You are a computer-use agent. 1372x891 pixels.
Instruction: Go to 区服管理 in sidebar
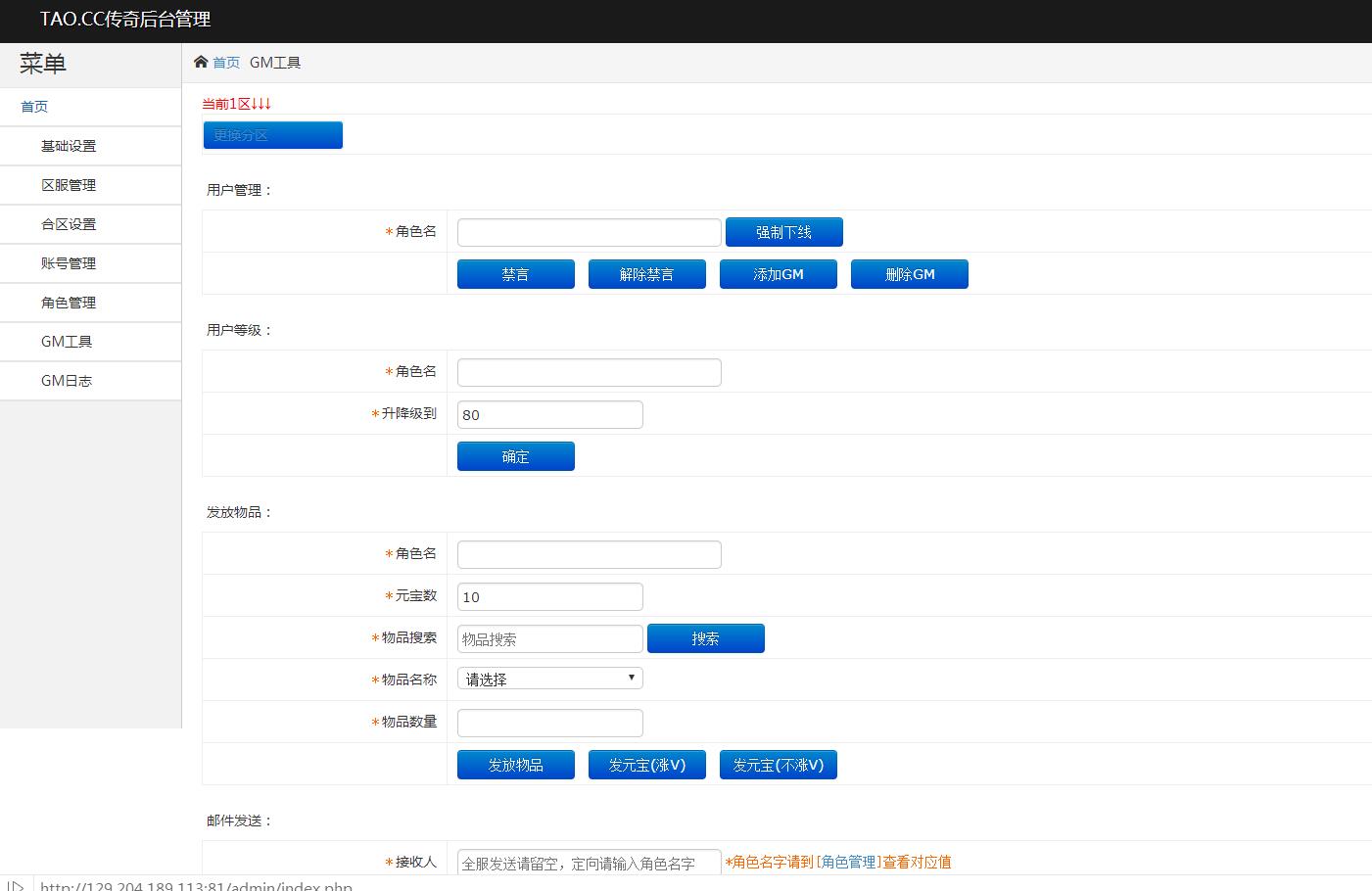pyautogui.click(x=69, y=185)
